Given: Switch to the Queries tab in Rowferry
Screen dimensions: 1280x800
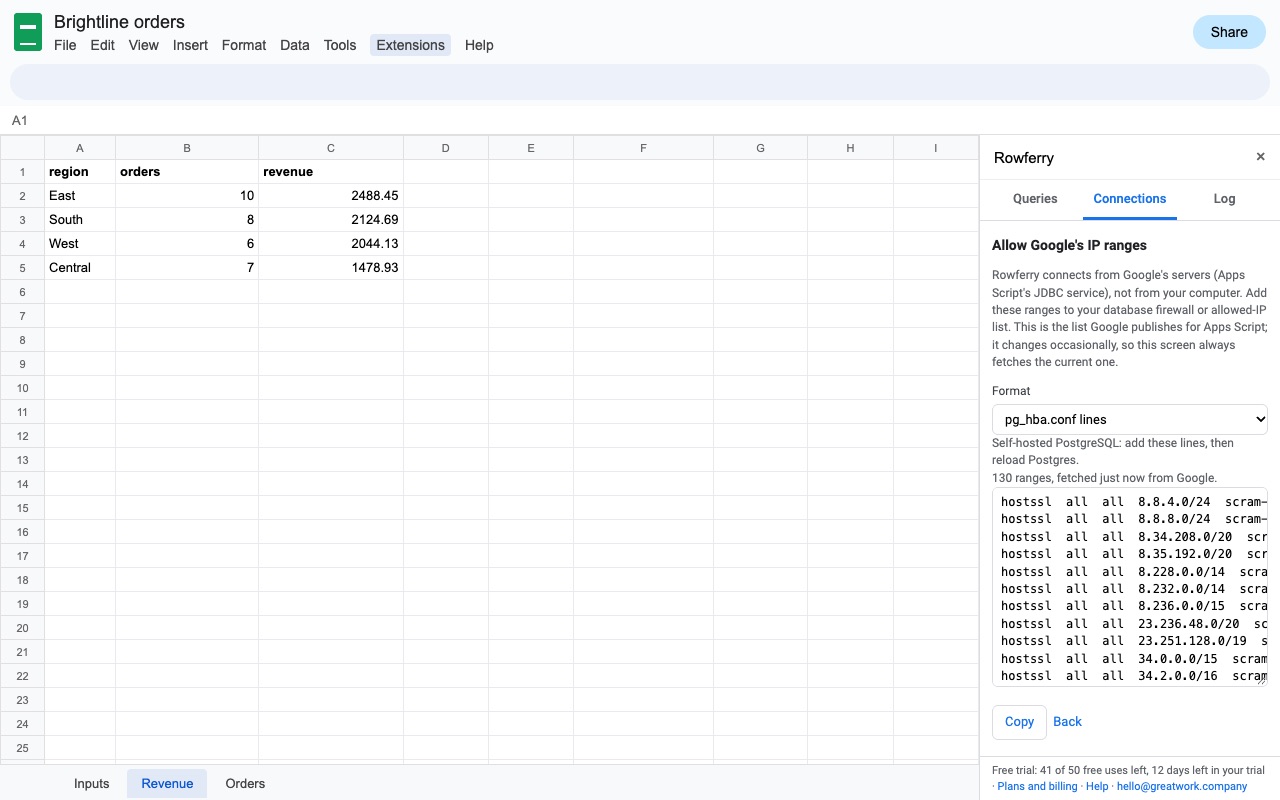Looking at the screenshot, I should pyautogui.click(x=1035, y=199).
